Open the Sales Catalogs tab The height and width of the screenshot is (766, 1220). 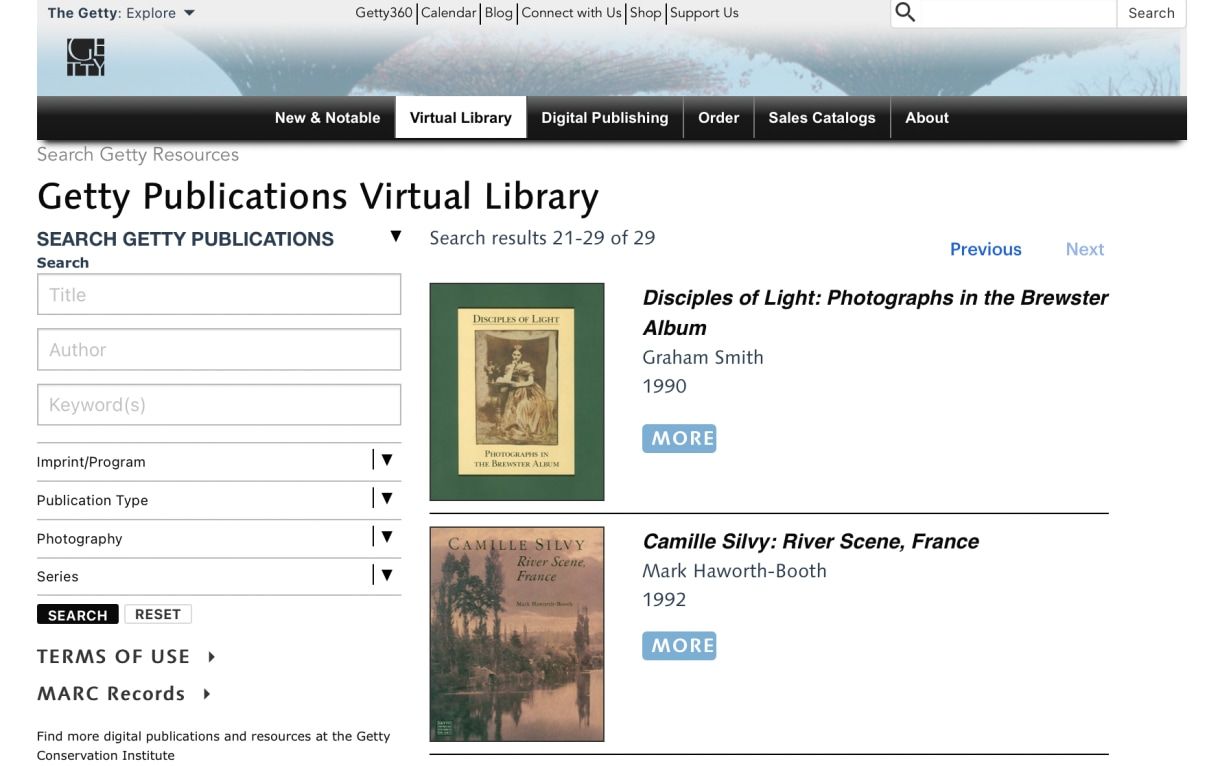coord(821,118)
